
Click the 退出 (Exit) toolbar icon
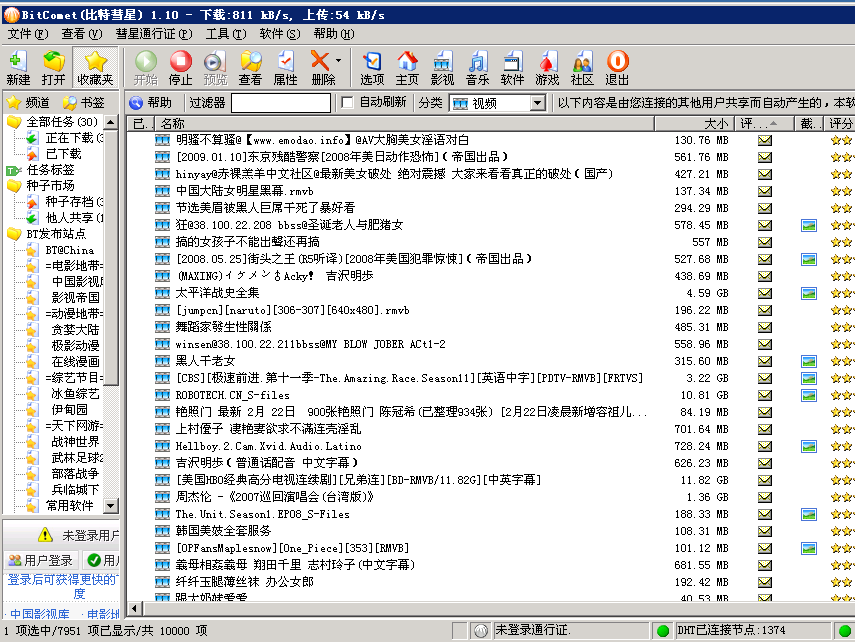(617, 68)
